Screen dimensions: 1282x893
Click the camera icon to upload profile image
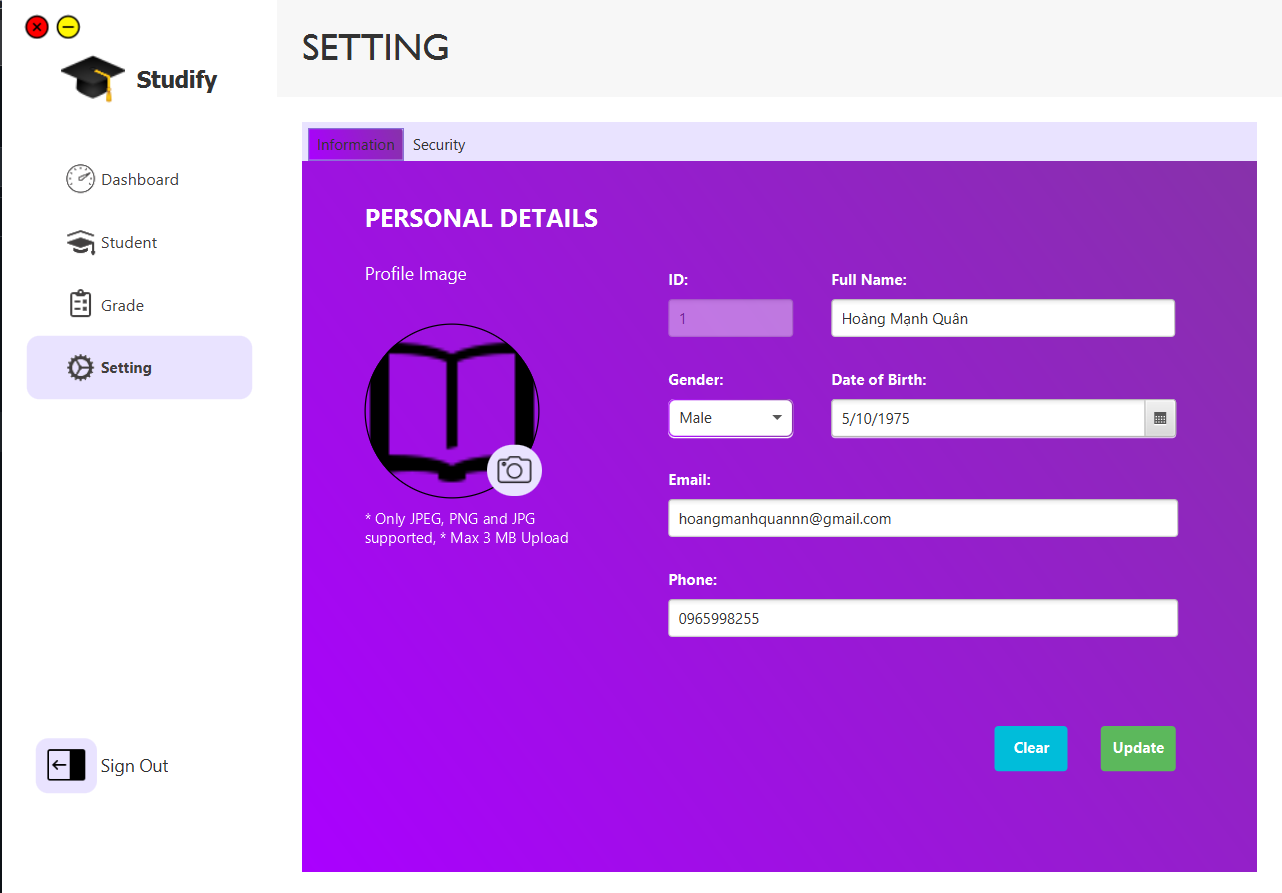[514, 469]
